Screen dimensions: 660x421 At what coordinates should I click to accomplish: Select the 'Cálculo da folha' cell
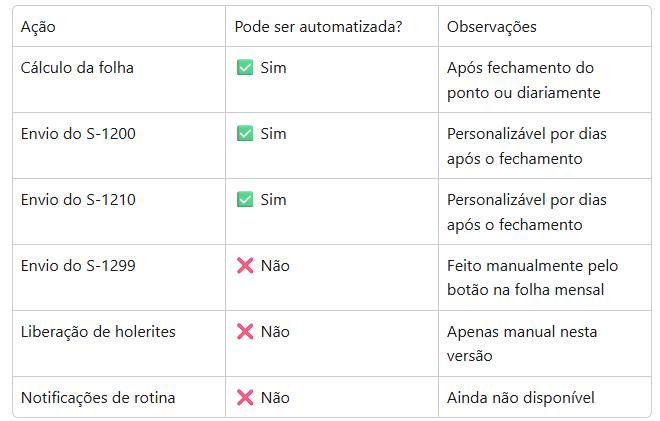tap(77, 68)
